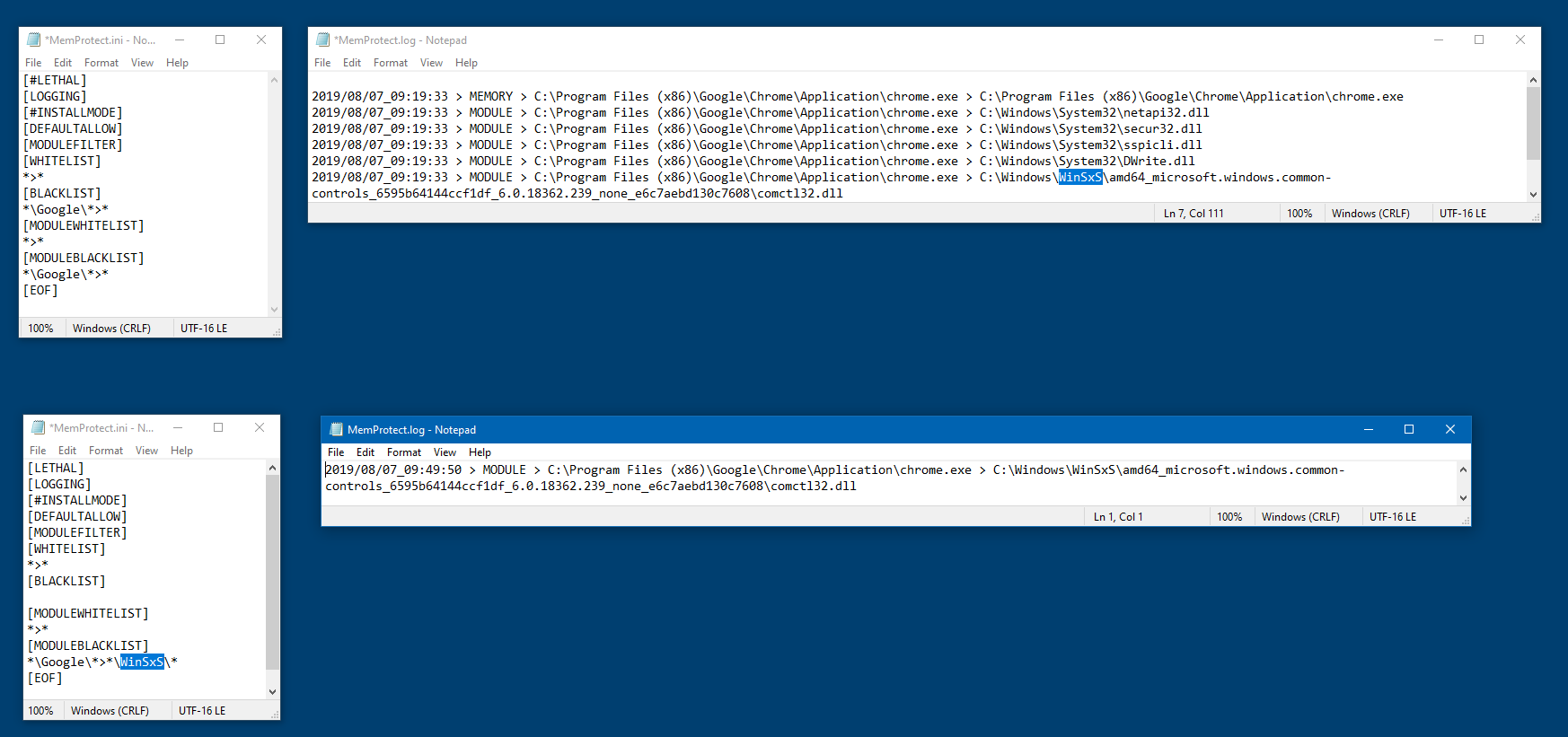Open View menu in the [LETHAL] ini window
The width and height of the screenshot is (1568, 737).
[146, 451]
